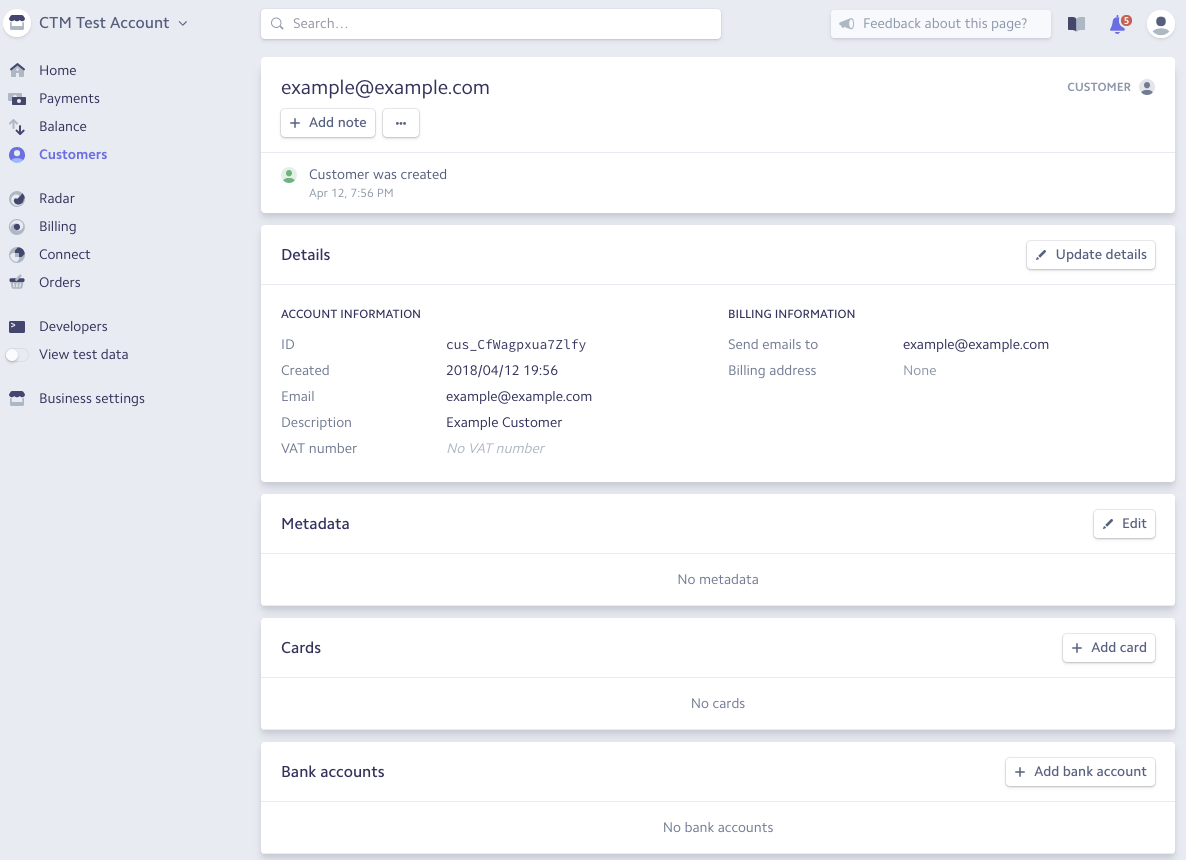Open the more options ellipsis menu
The image size is (1186, 860).
tap(401, 123)
